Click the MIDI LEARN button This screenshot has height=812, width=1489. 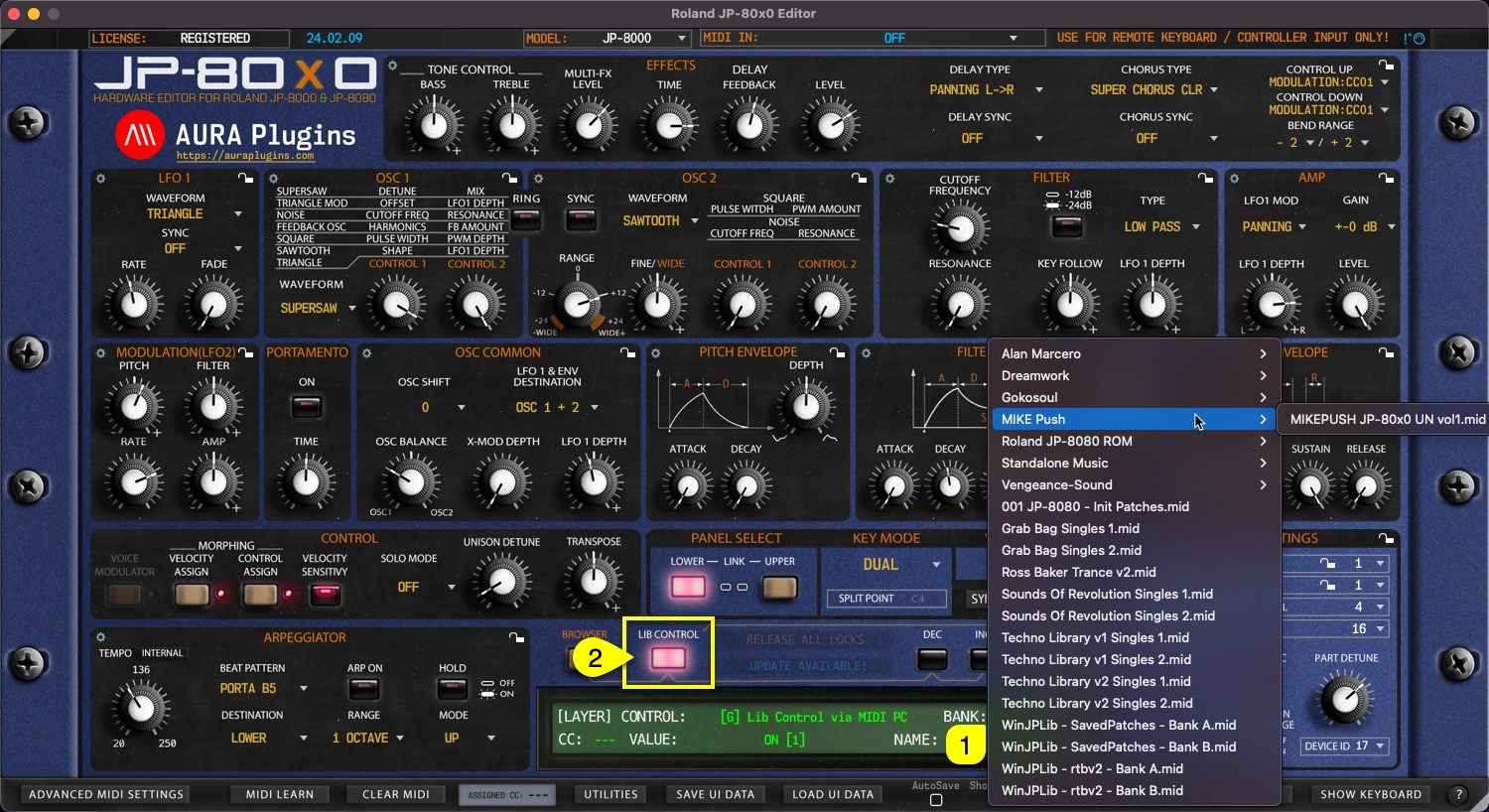click(x=280, y=794)
